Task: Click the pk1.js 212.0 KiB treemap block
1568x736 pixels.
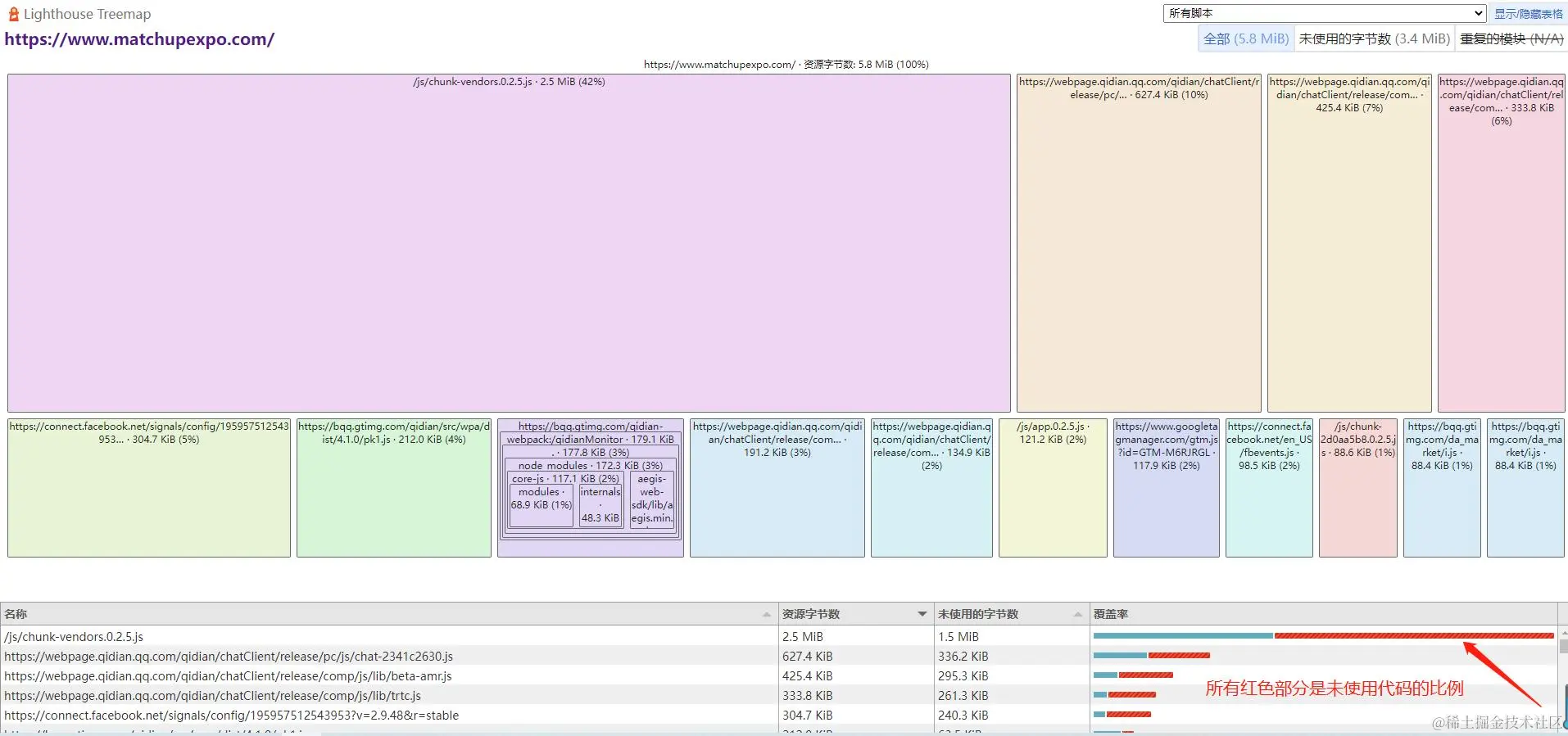Action: (x=394, y=488)
